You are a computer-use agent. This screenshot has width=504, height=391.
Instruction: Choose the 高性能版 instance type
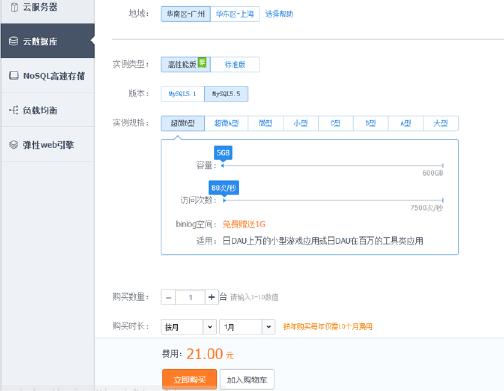pyautogui.click(x=186, y=64)
